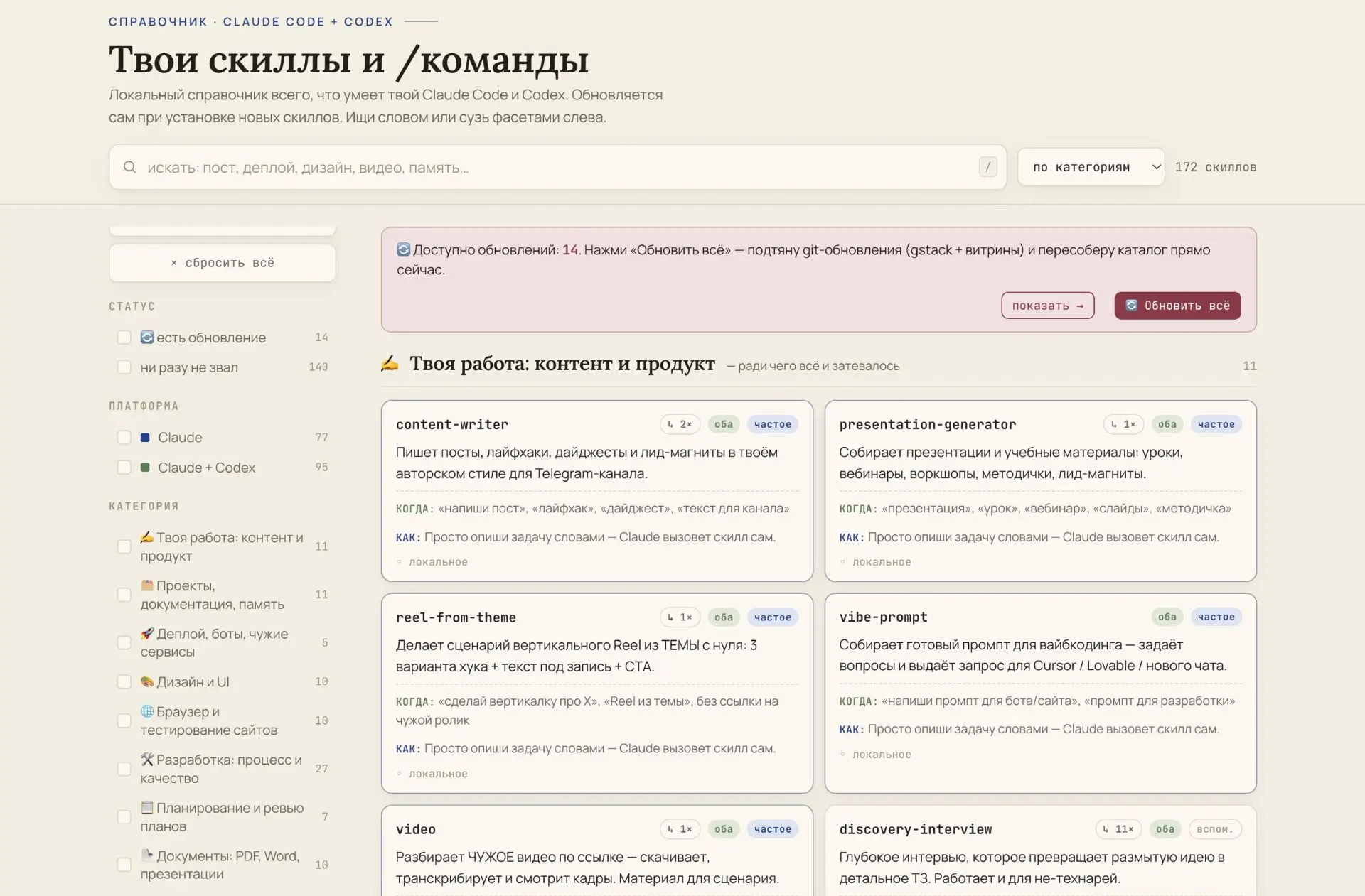Click green color square next to Claude + Codex
The image size is (1365, 896).
[145, 467]
